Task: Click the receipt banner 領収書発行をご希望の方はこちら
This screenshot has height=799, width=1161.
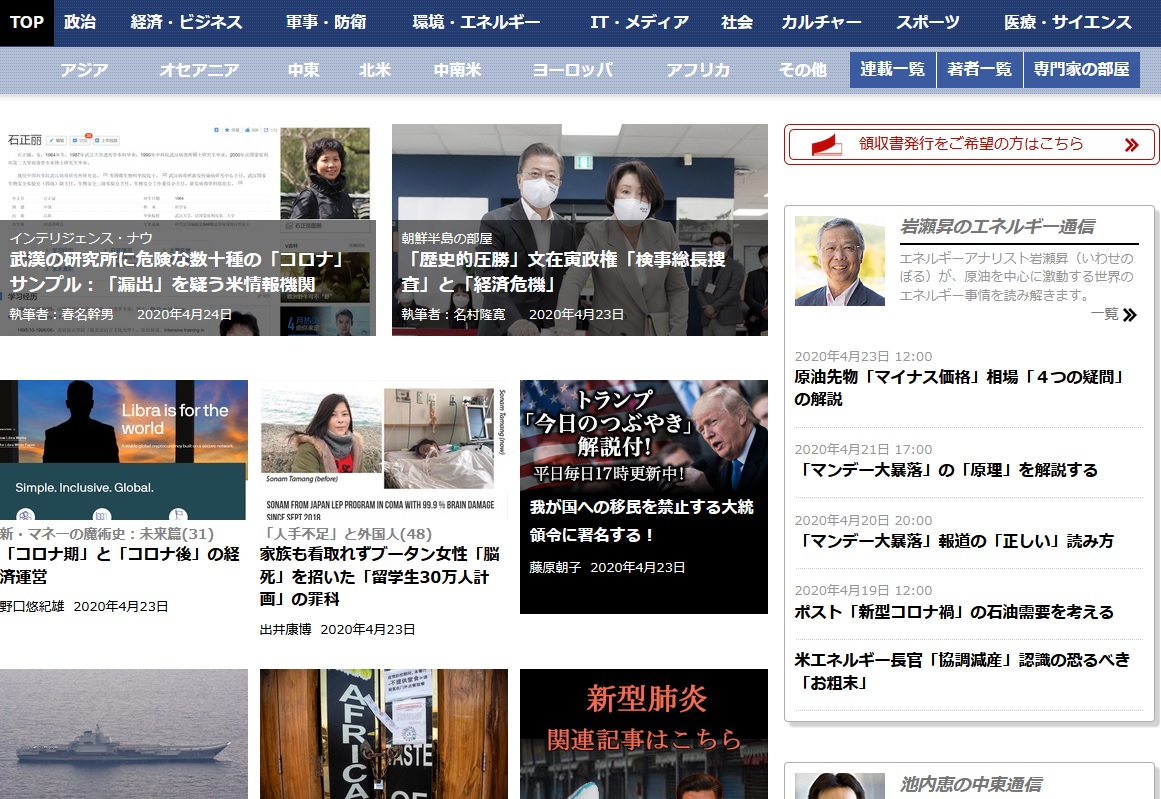Action: pyautogui.click(x=971, y=144)
